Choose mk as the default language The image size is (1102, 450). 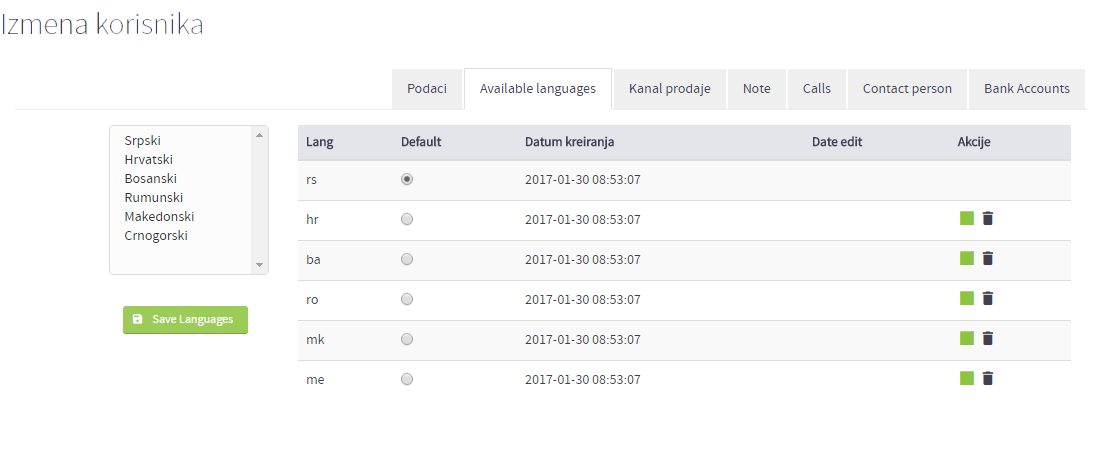point(407,339)
